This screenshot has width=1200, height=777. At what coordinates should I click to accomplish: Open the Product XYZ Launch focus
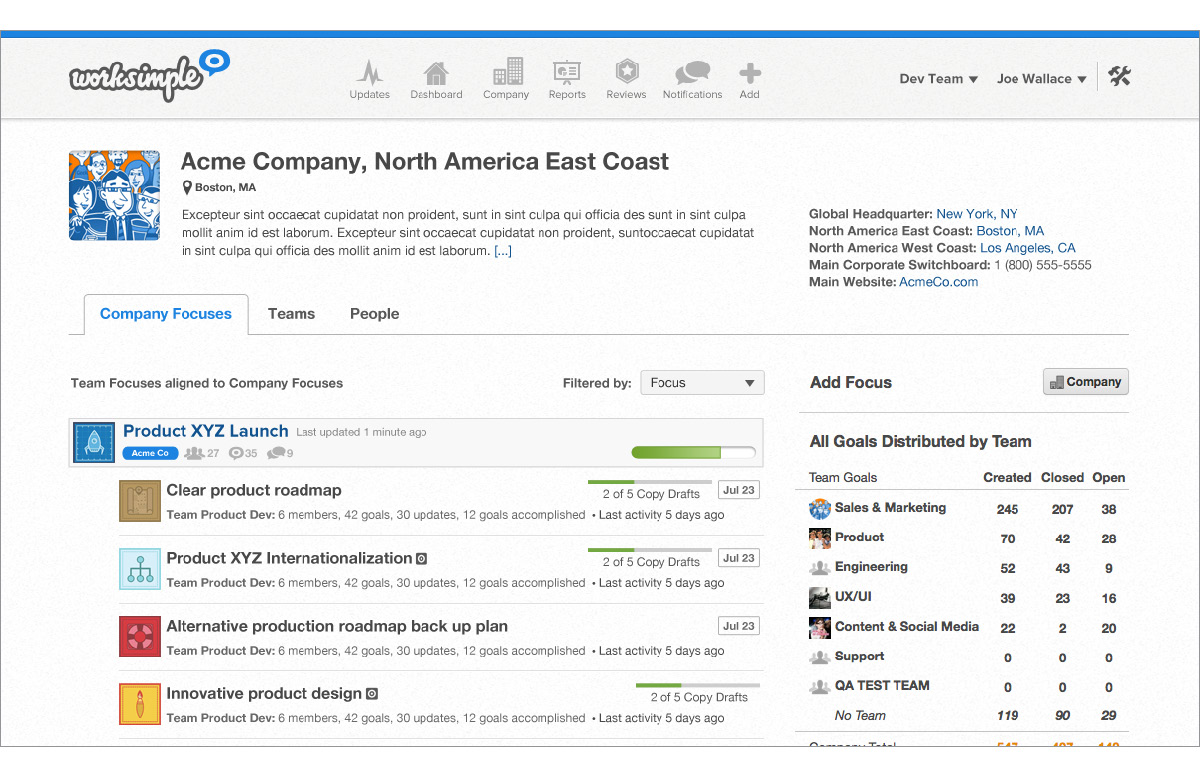(205, 431)
